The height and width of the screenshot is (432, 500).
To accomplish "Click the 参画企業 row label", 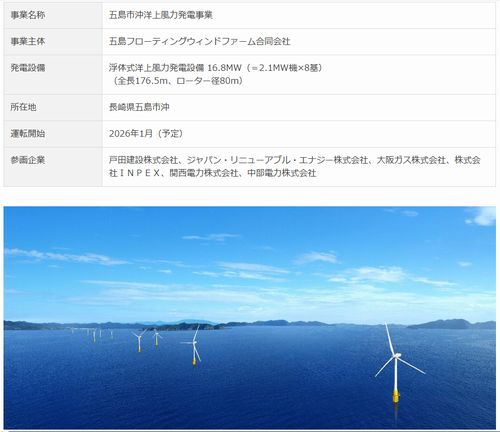I will point(28,160).
